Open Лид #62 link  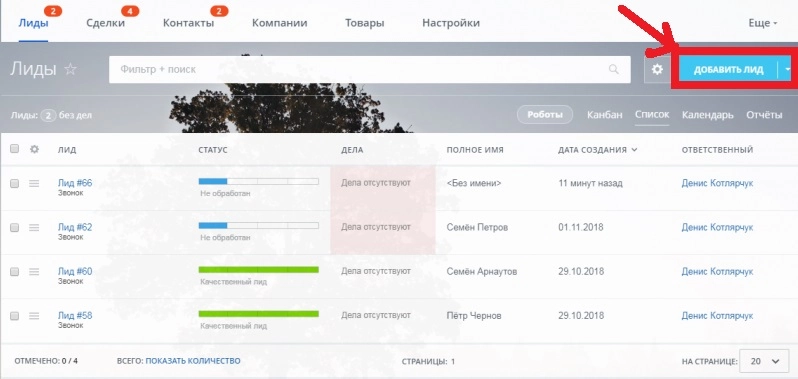pyautogui.click(x=75, y=227)
